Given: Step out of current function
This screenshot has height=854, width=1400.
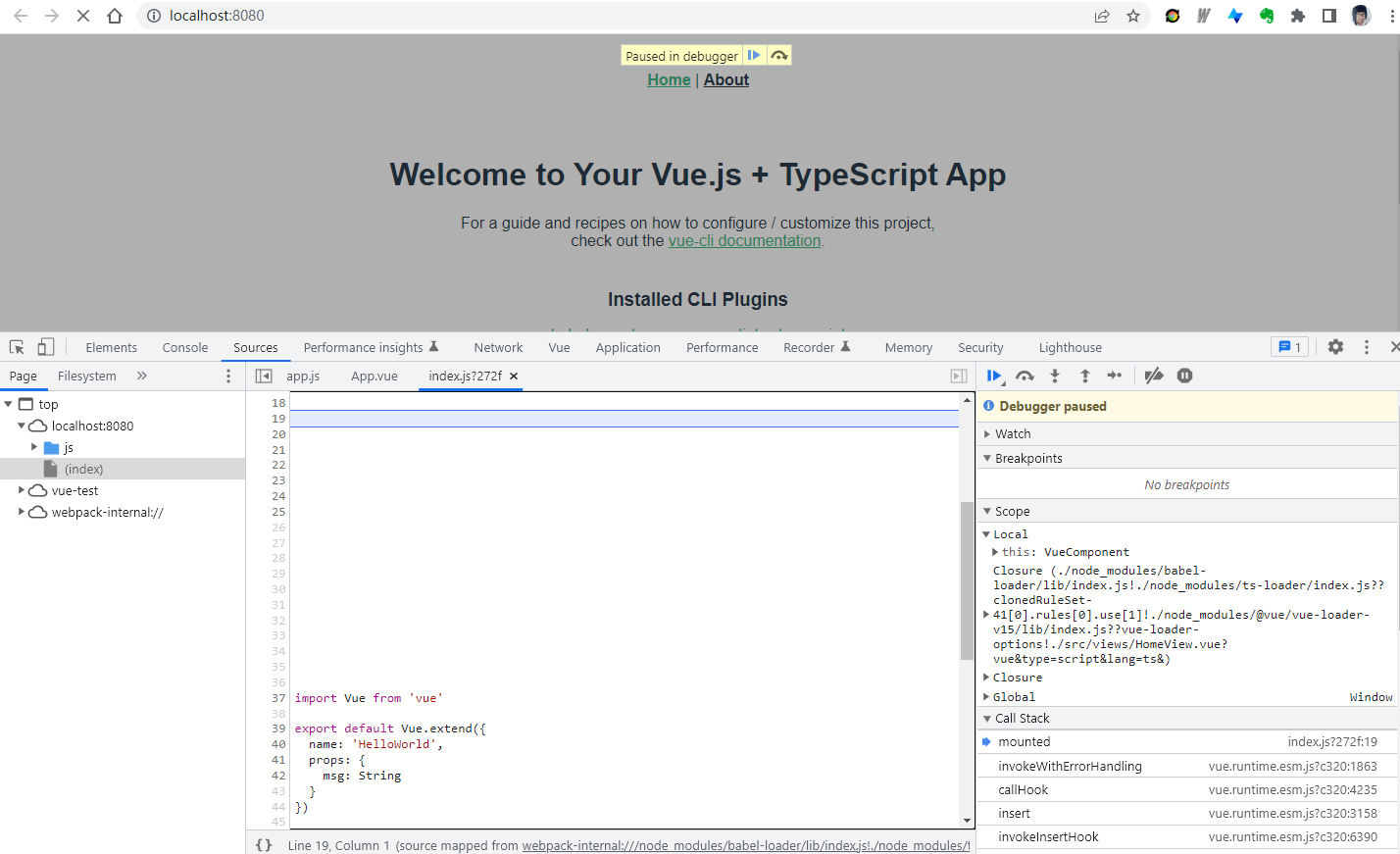Looking at the screenshot, I should (x=1085, y=376).
